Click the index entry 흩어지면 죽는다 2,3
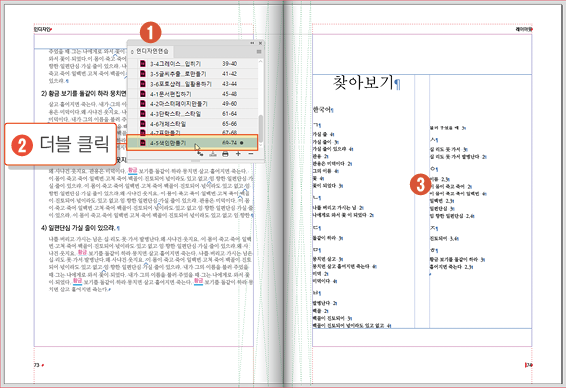566x388 pixels. coord(450,267)
